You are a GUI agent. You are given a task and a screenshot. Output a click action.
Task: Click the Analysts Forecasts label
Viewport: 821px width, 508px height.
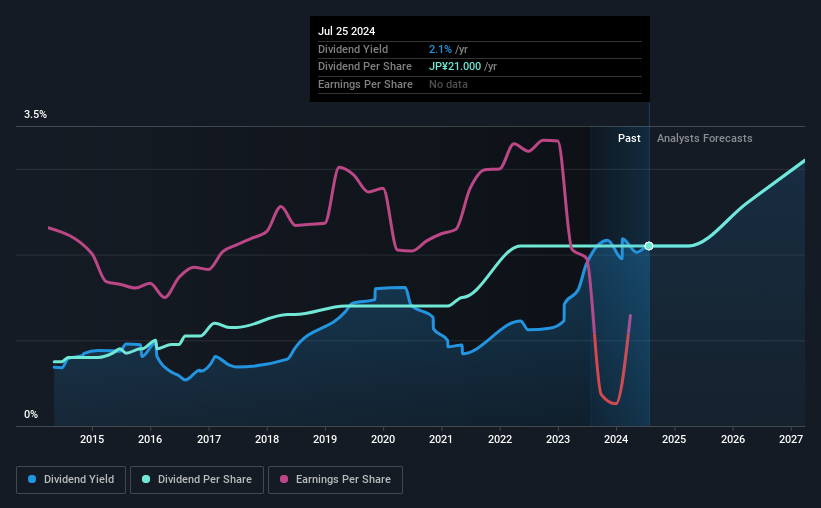tap(705, 138)
